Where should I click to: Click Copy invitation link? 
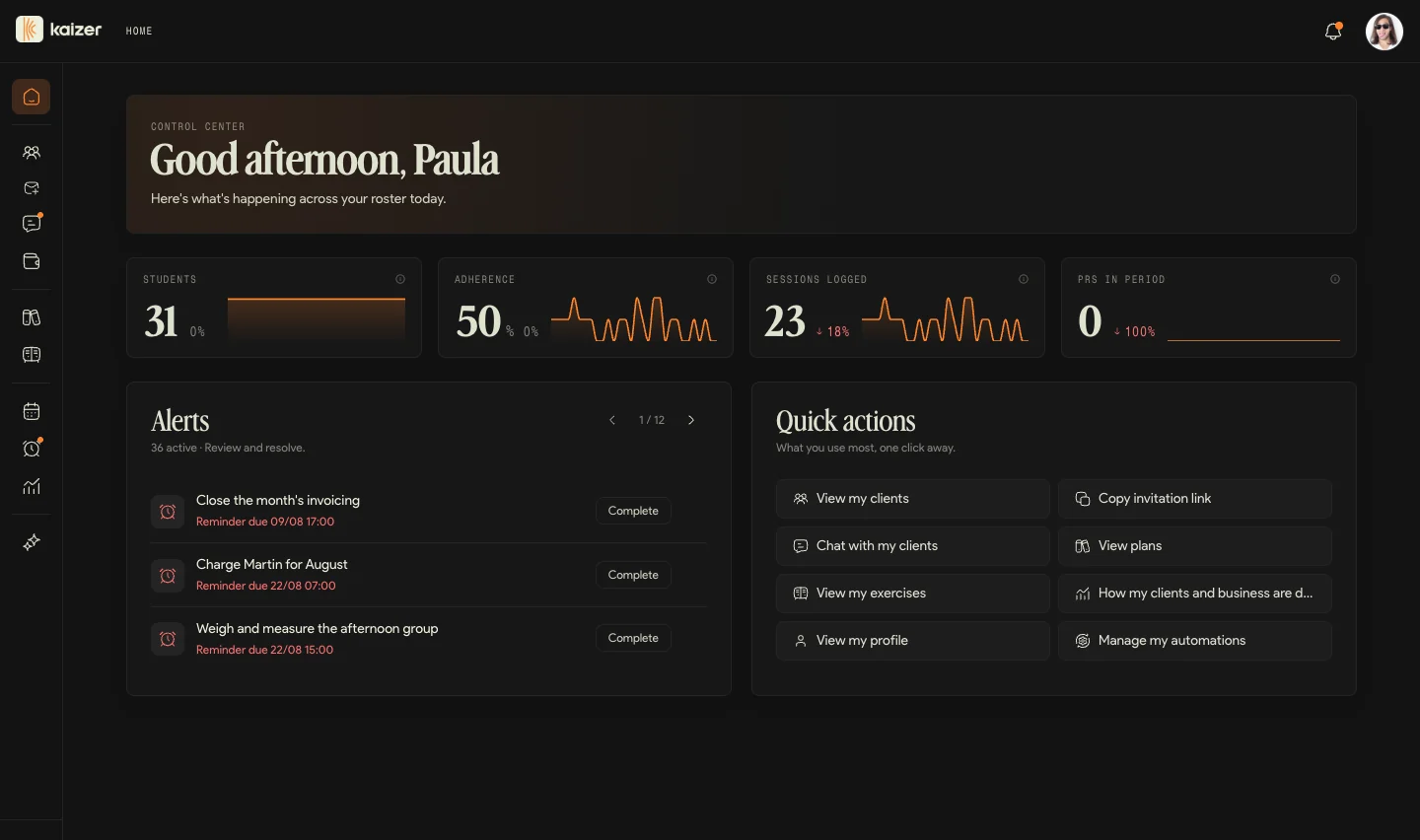click(1195, 499)
